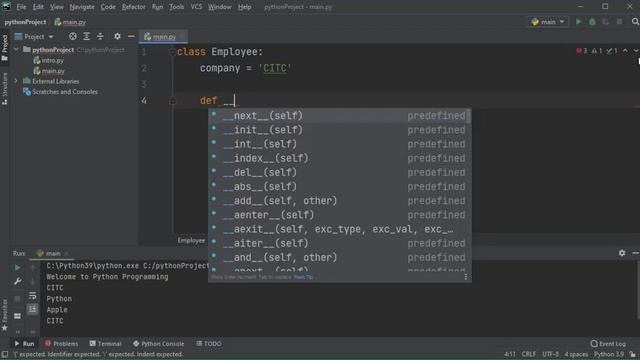Click the errors count indicator in editor
Image resolution: width=640 pixels, height=360 pixels.
pos(582,51)
